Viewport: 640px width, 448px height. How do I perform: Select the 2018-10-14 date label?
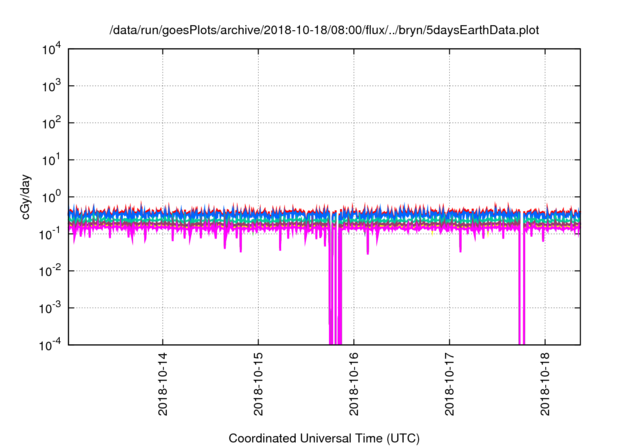[x=162, y=384]
